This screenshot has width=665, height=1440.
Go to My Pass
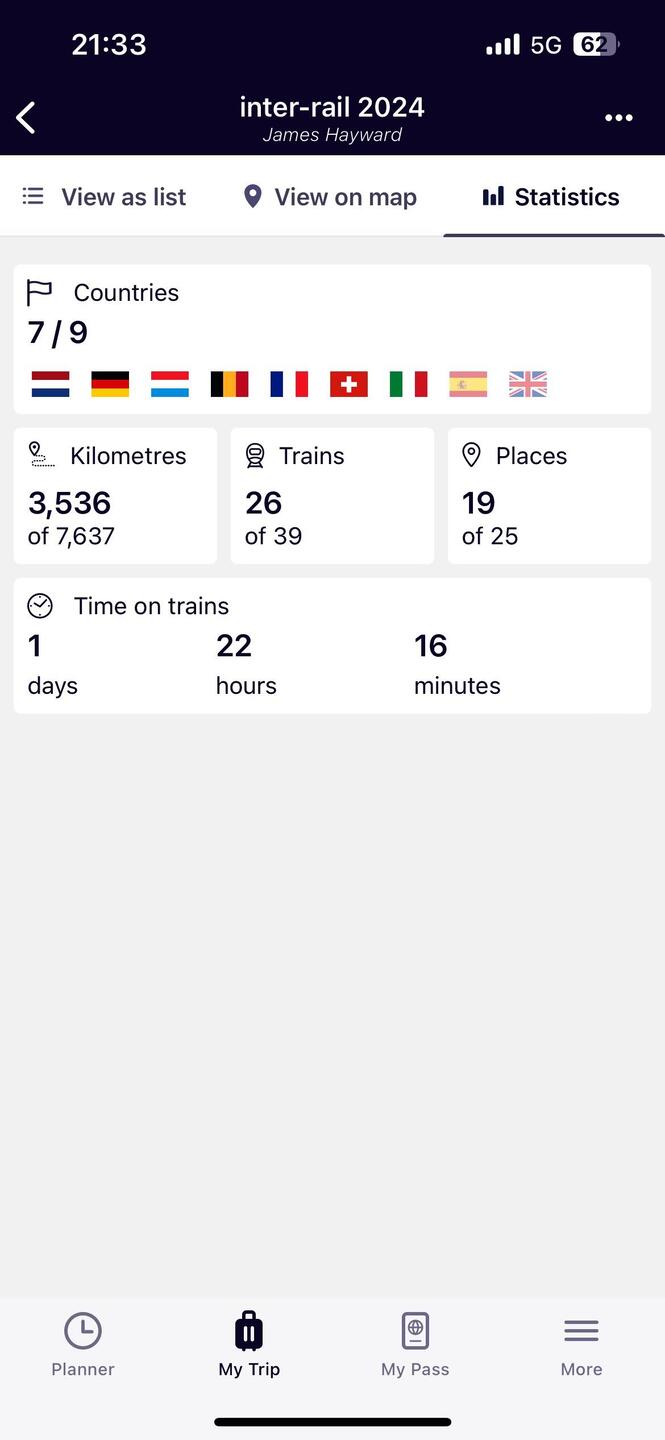[x=415, y=1345]
